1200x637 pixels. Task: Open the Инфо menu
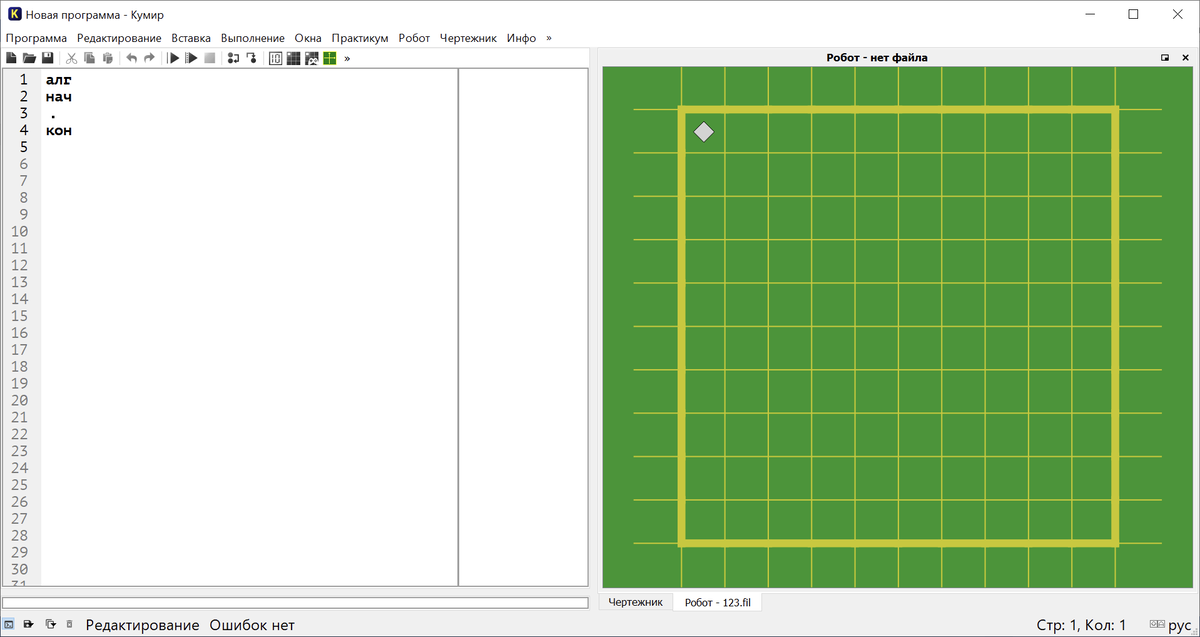pos(521,38)
